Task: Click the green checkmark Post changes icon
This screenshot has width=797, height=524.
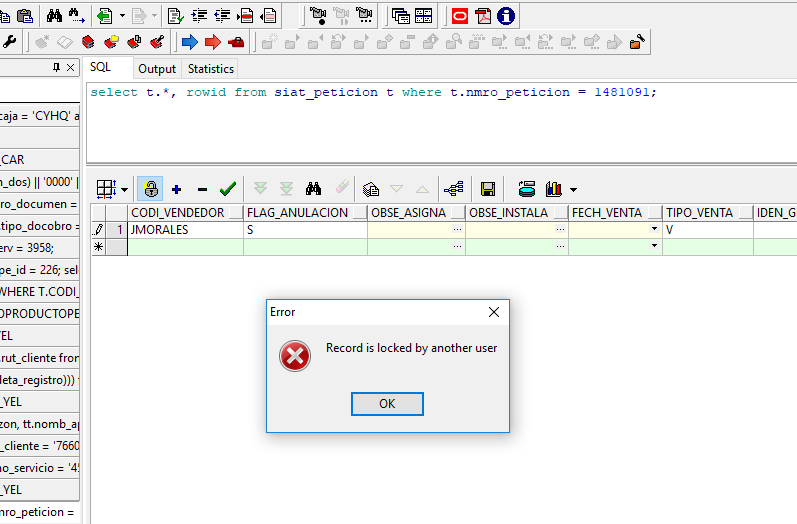Action: tap(227, 188)
